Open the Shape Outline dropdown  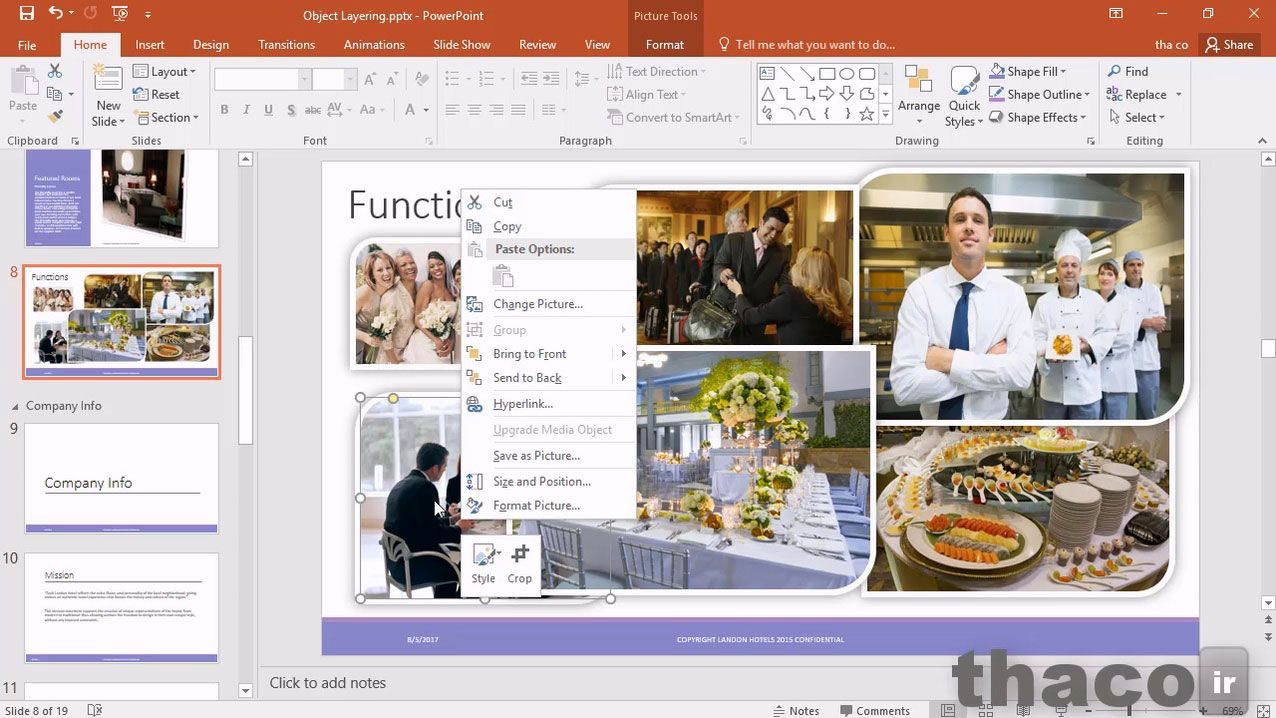click(x=1040, y=94)
